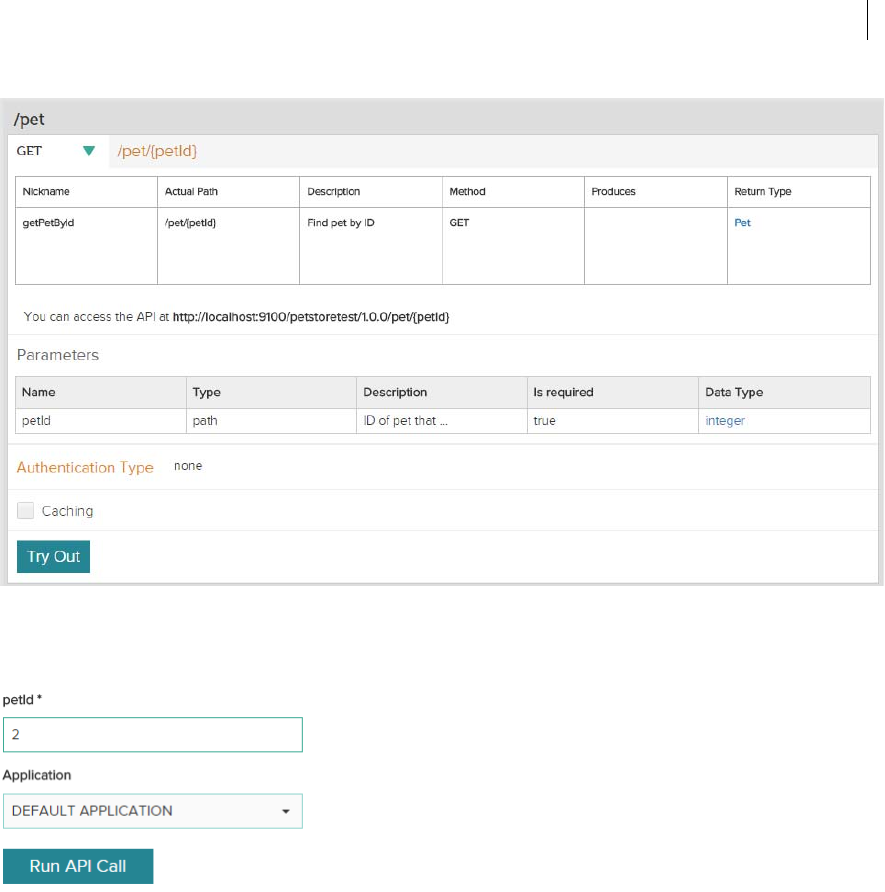Select the petId parameter name cell
The width and height of the screenshot is (885, 892).
(37, 421)
